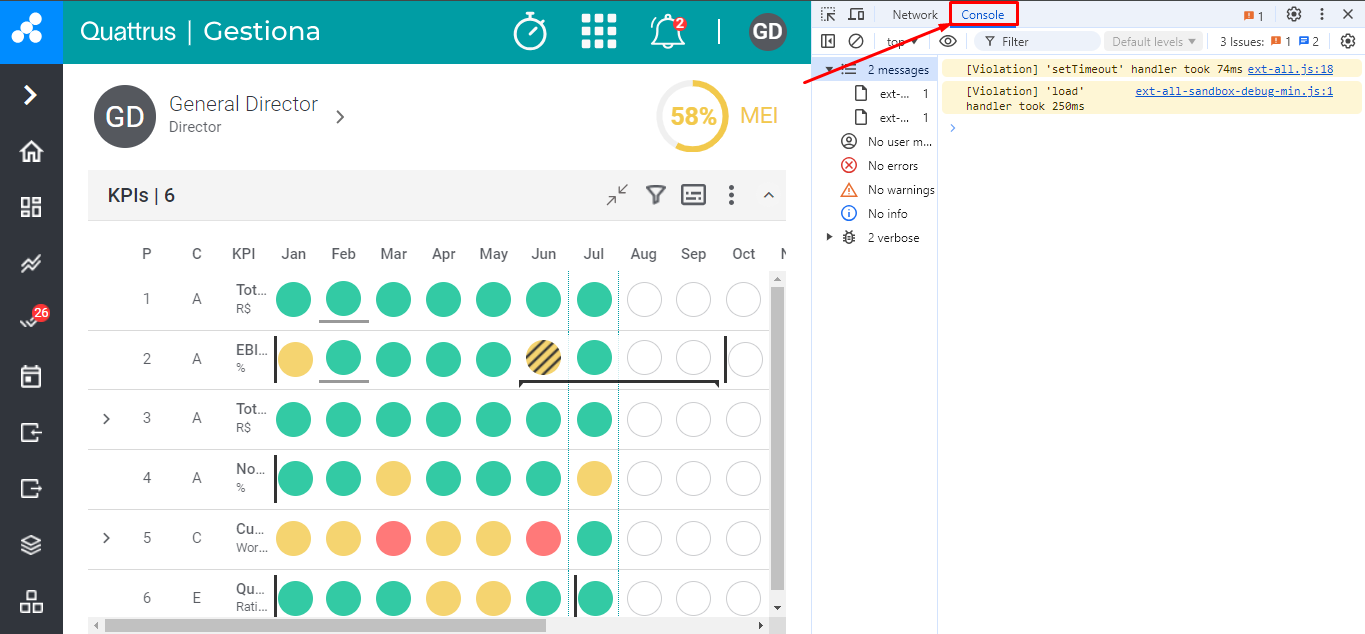Screen dimensions: 1365x634
Task: Open the ext-all-sandbox-debug-min.js:1 link
Action: pos(1234,91)
